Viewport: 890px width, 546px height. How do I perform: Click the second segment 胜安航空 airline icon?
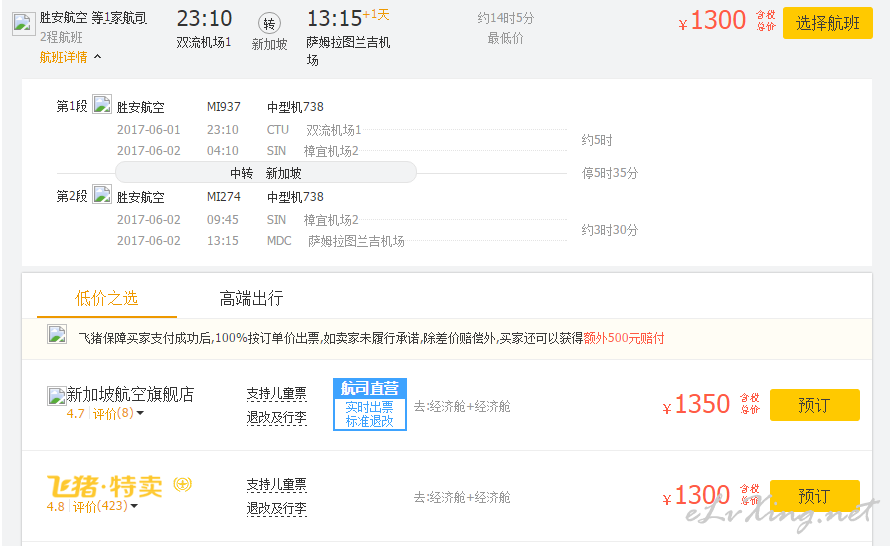point(102,194)
